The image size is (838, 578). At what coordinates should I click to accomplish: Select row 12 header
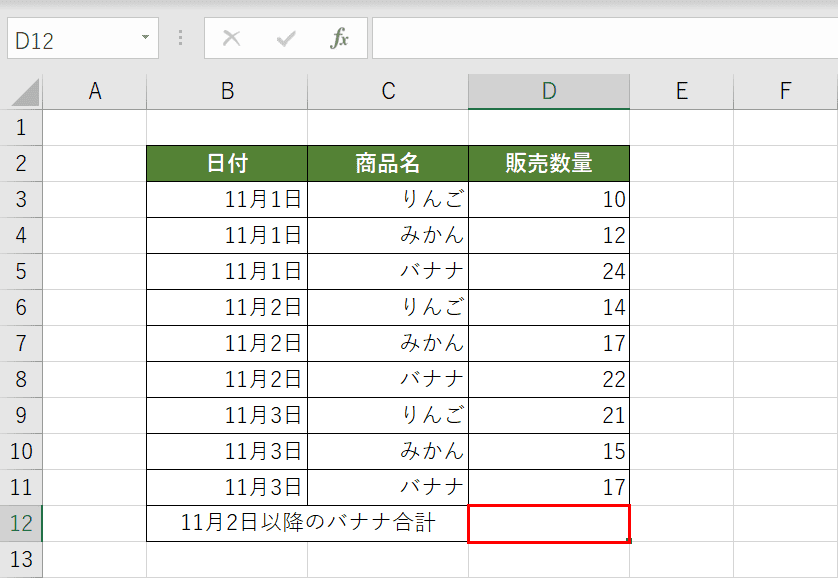tap(21, 524)
